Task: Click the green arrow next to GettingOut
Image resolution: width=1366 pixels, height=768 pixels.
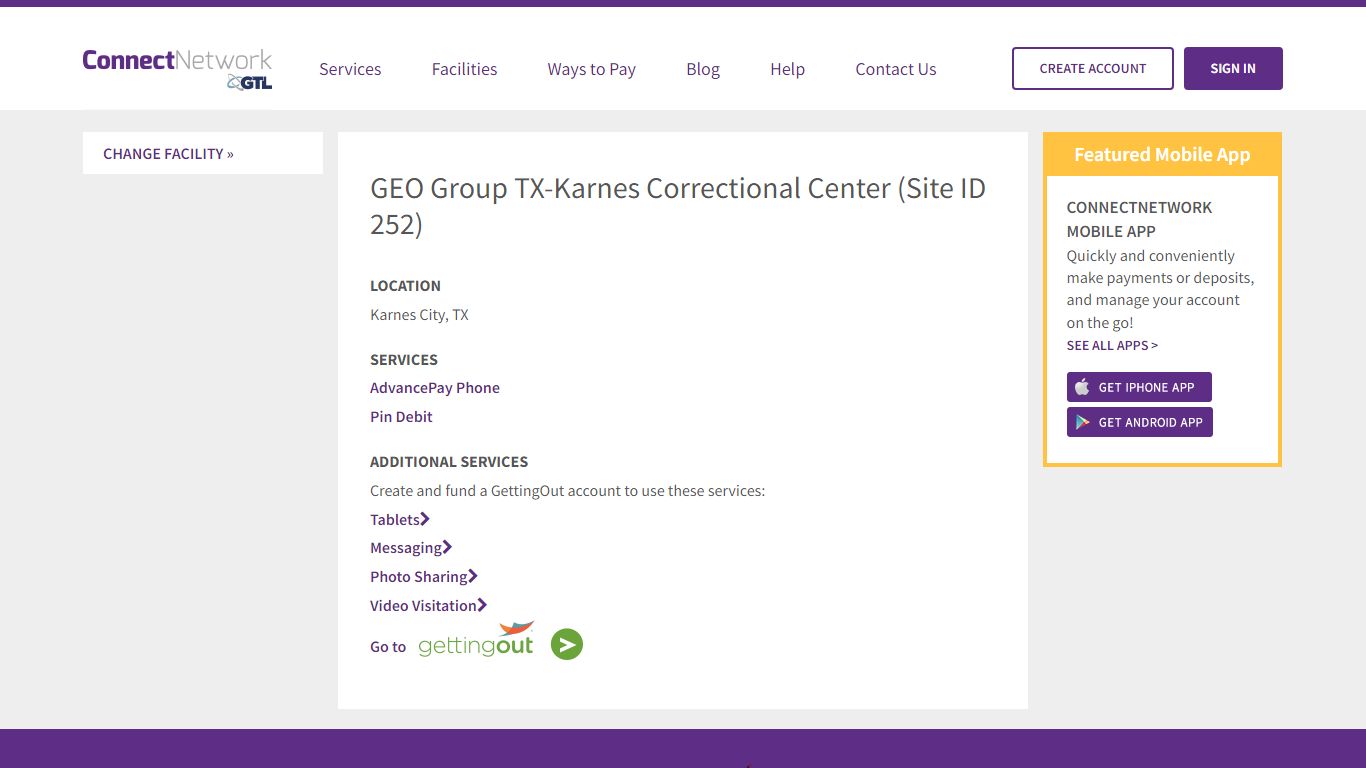Action: tap(567, 645)
